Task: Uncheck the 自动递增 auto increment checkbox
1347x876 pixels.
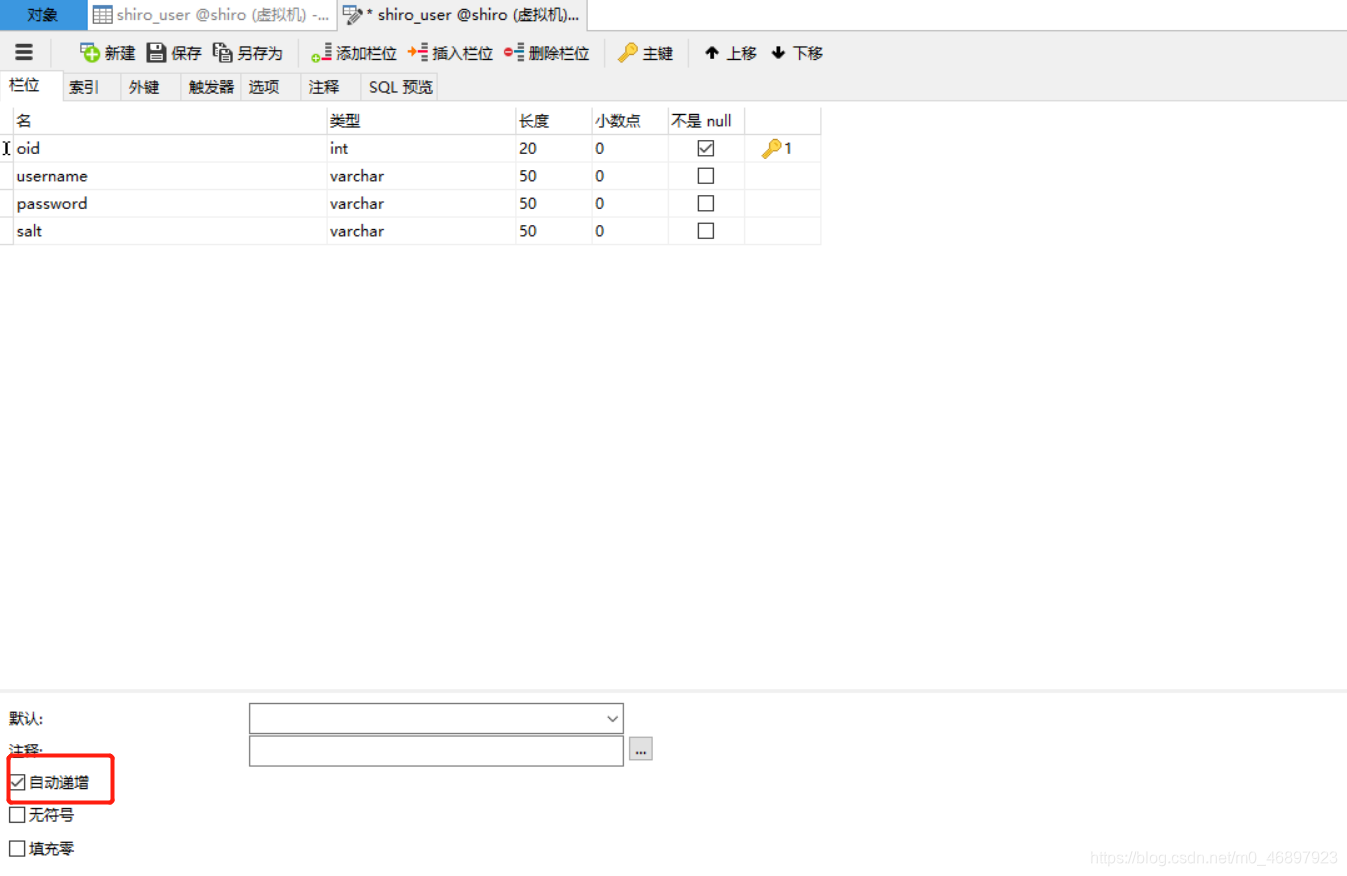Action: pos(17,782)
